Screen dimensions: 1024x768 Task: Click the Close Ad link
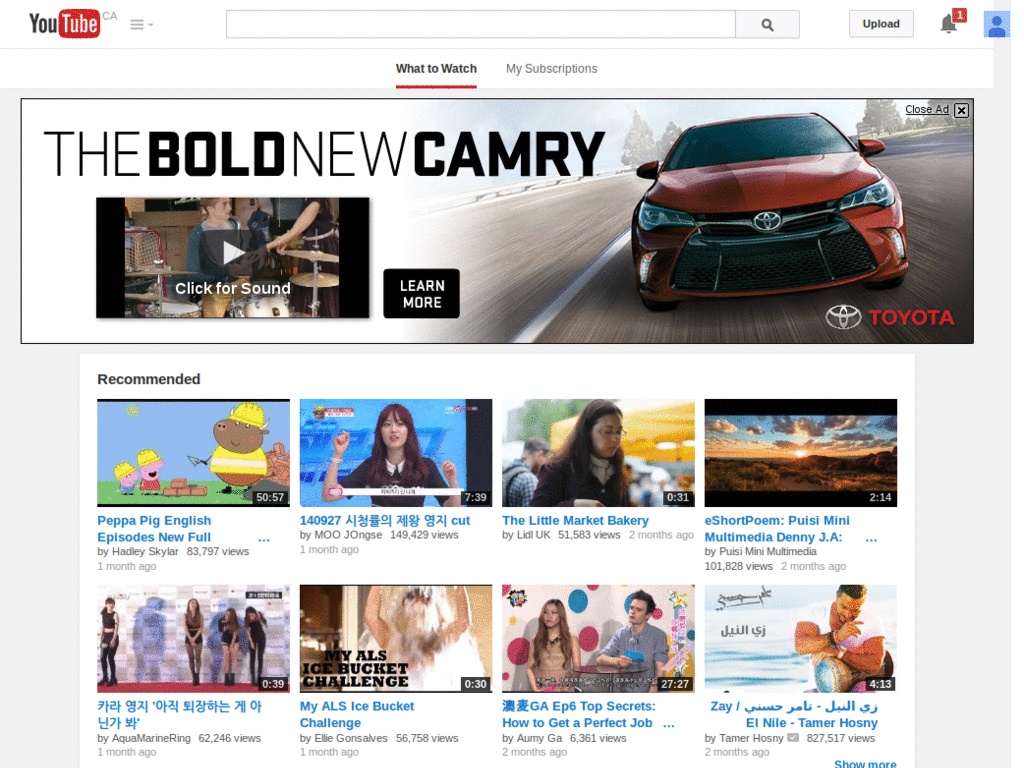click(x=927, y=109)
